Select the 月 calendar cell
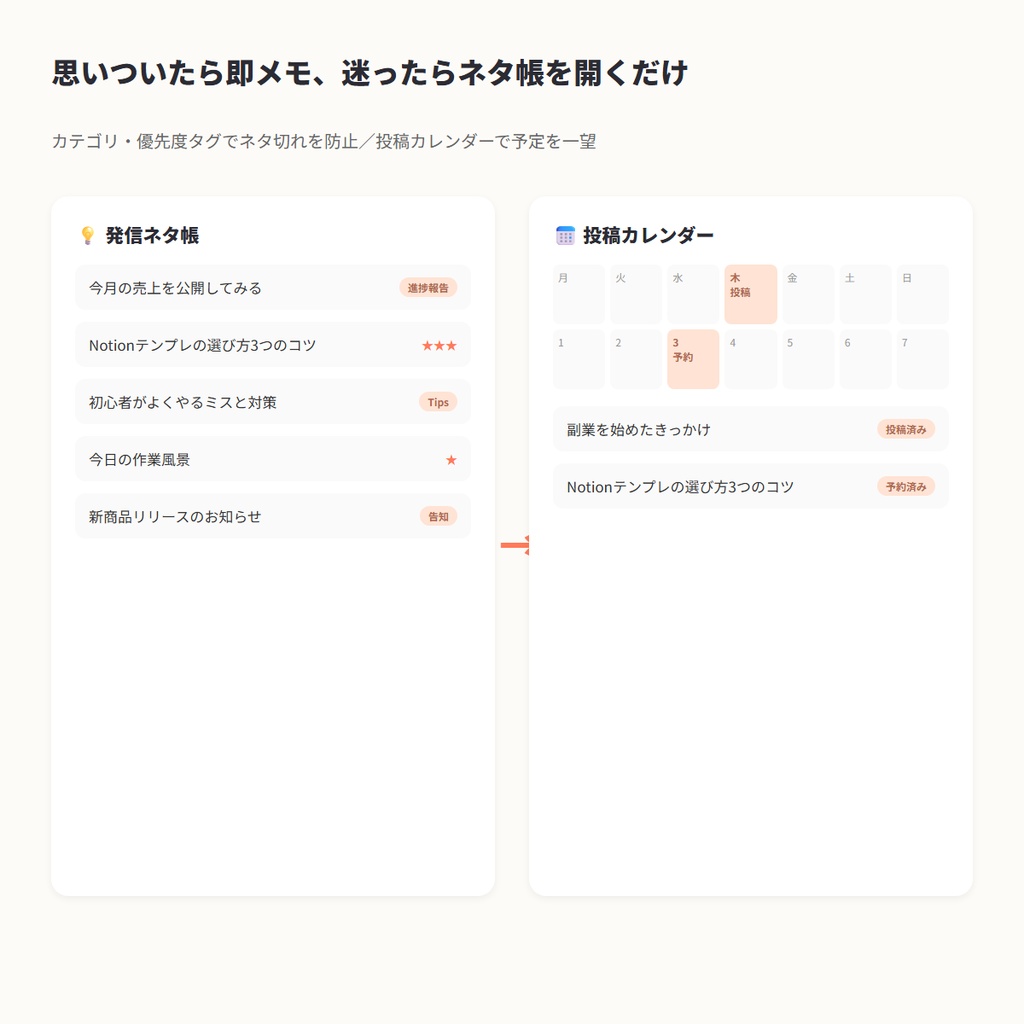The image size is (1024, 1024). click(579, 294)
